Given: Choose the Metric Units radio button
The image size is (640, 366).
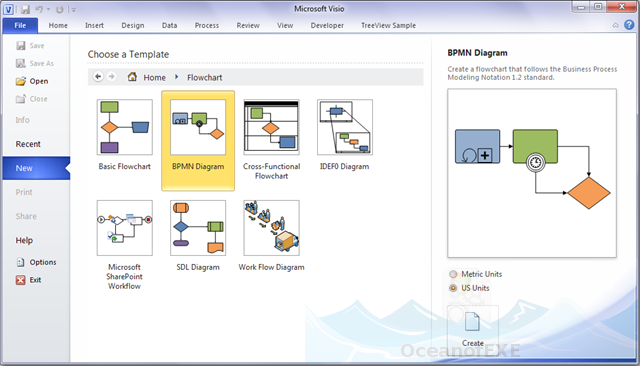Looking at the screenshot, I should pyautogui.click(x=453, y=274).
